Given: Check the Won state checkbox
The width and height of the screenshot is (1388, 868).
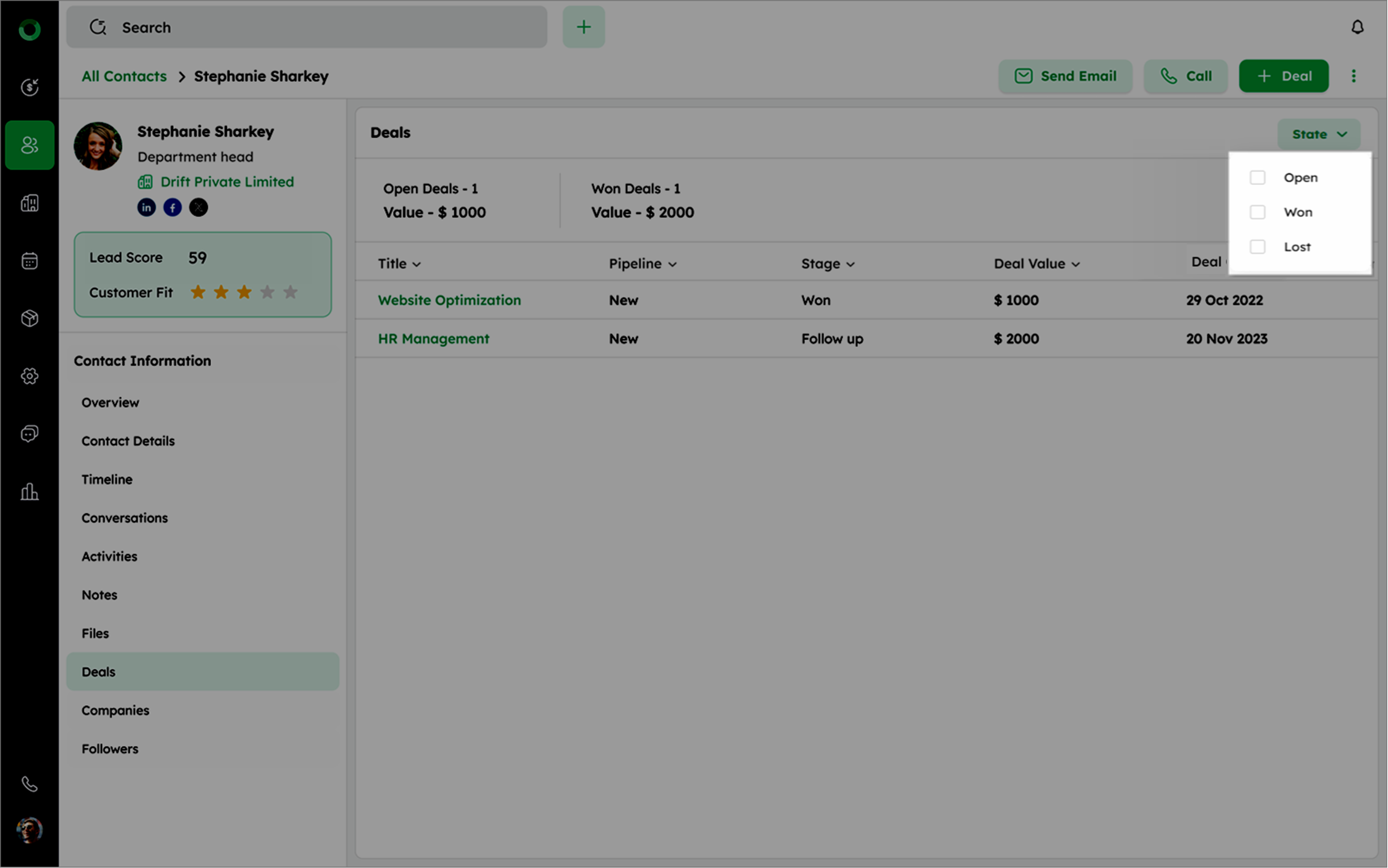Looking at the screenshot, I should (1257, 212).
